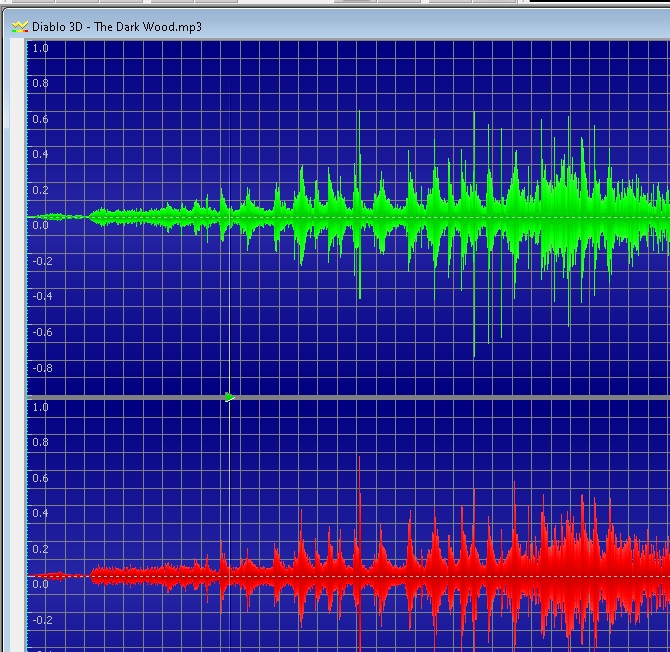Click the title 'Diablo 3D - The Dark Wood.mp3'
Screen dimensions: 670x652
point(117,26)
